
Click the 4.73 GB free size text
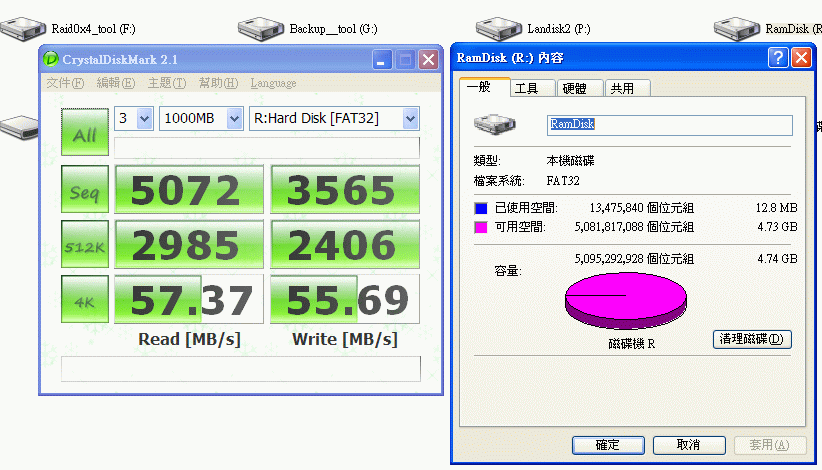point(777,227)
